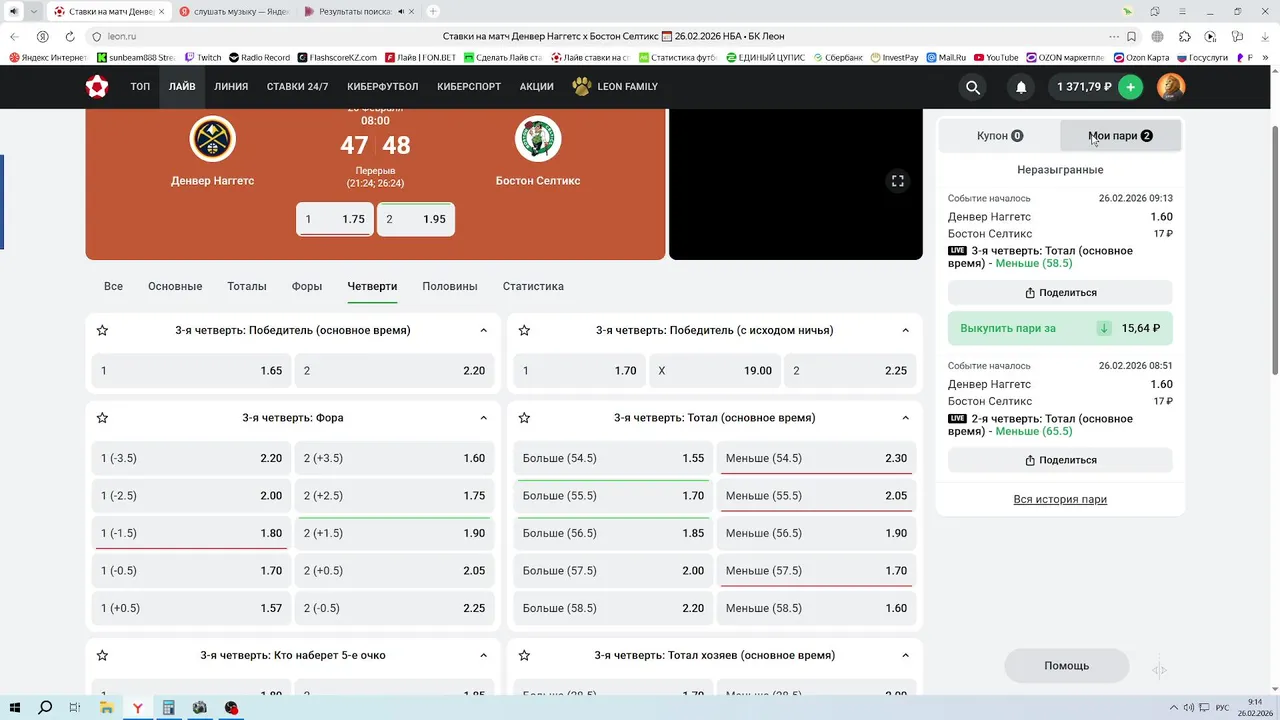Screen dimensions: 1280x720
Task: Favorite '3-я четверть: Тотал (основное время)' star
Action: coord(524,418)
